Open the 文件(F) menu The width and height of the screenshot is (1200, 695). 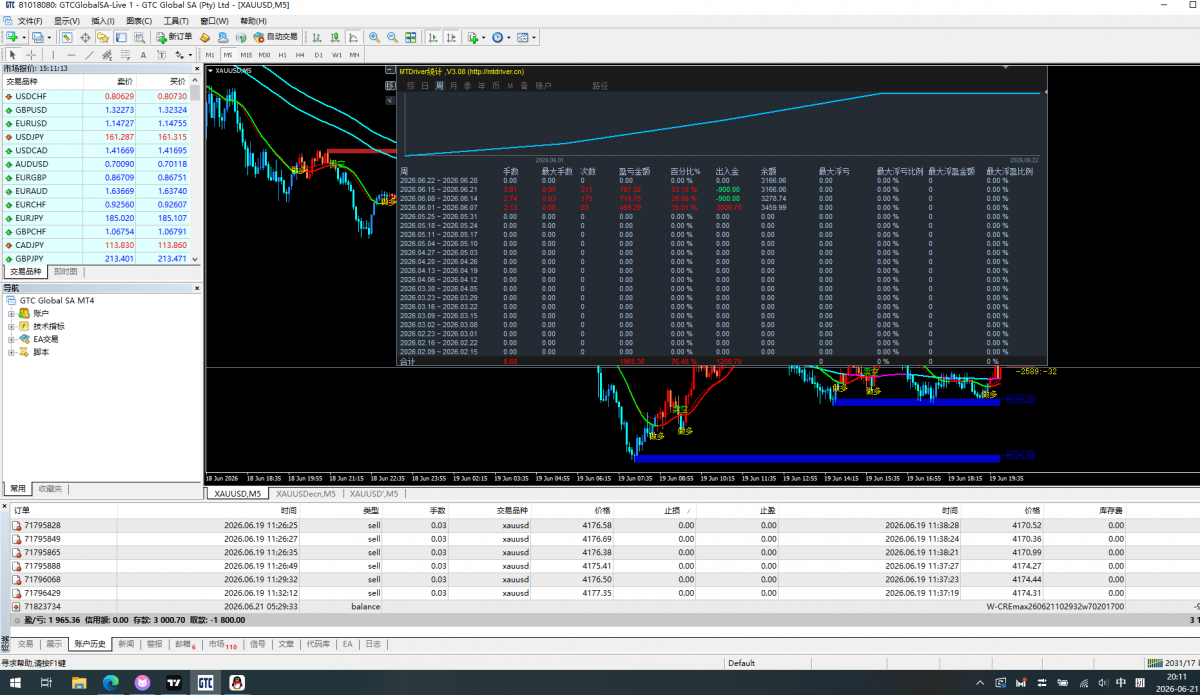click(30, 20)
